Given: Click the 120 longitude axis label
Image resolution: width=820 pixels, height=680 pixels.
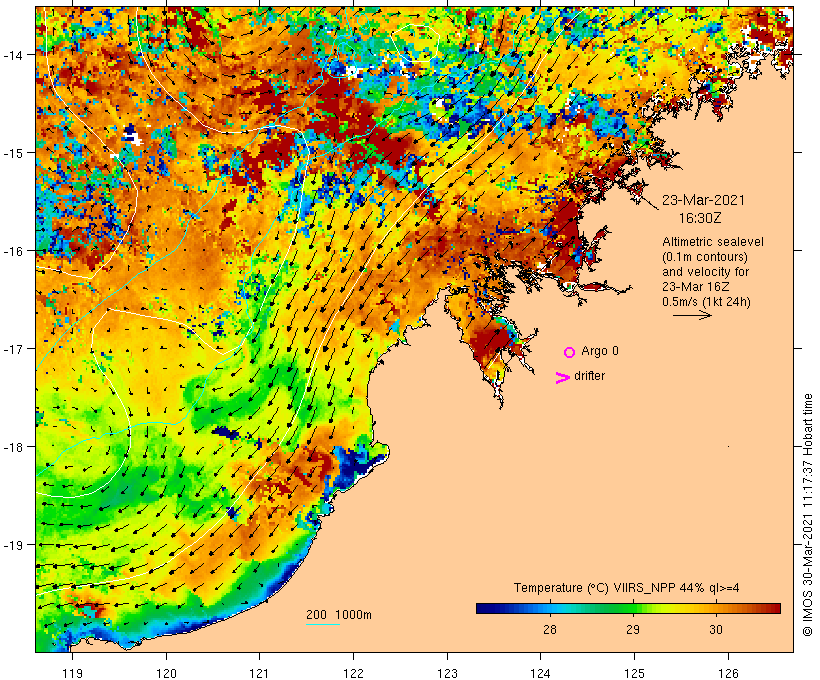Looking at the screenshot, I should click(166, 673).
